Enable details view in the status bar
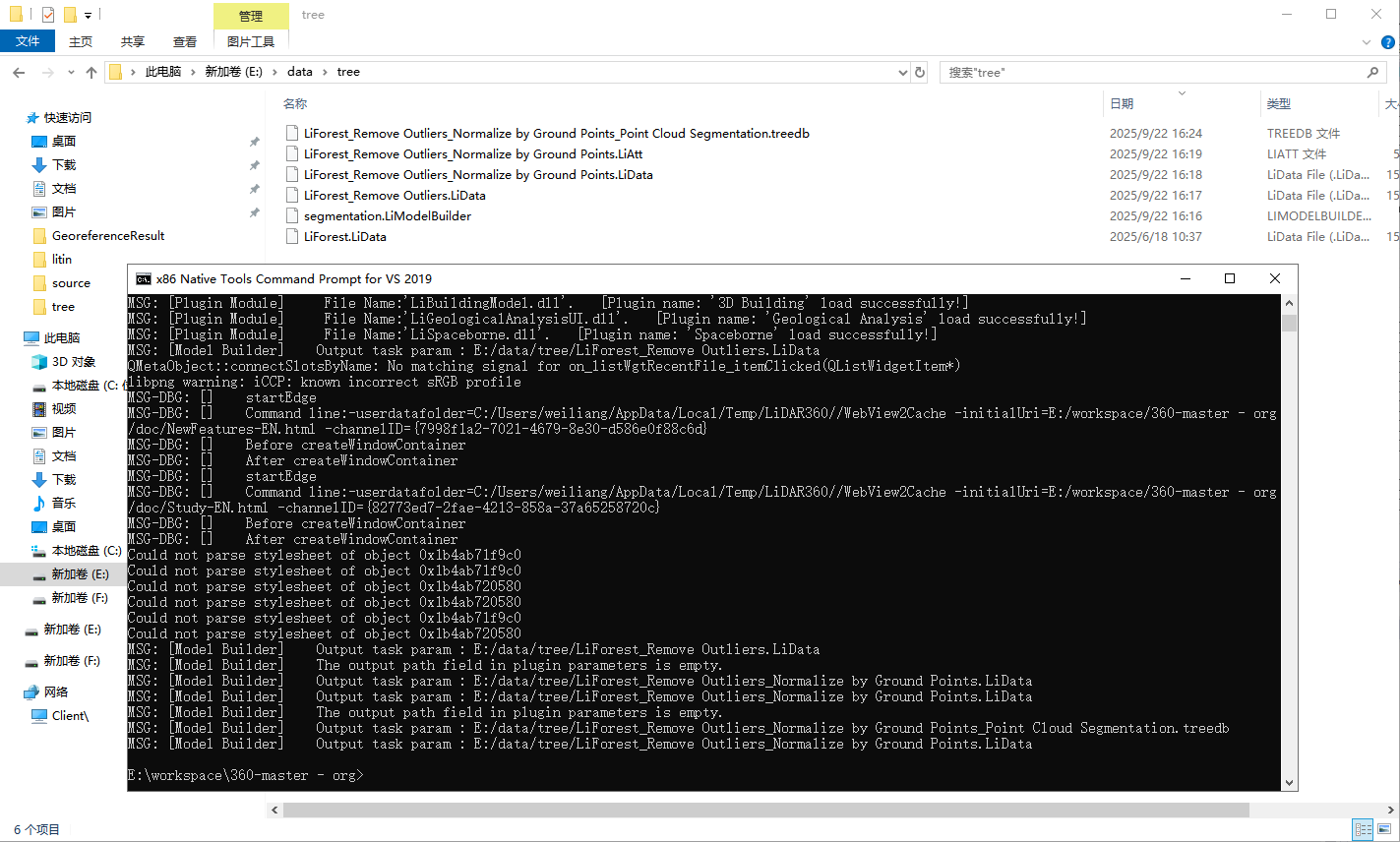The image size is (1400, 842). 1362,829
